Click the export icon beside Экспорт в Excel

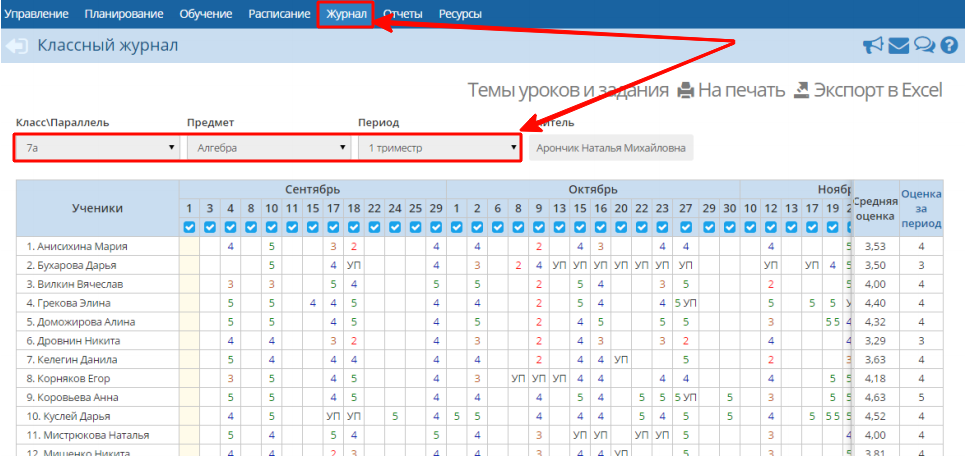pyautogui.click(x=801, y=90)
